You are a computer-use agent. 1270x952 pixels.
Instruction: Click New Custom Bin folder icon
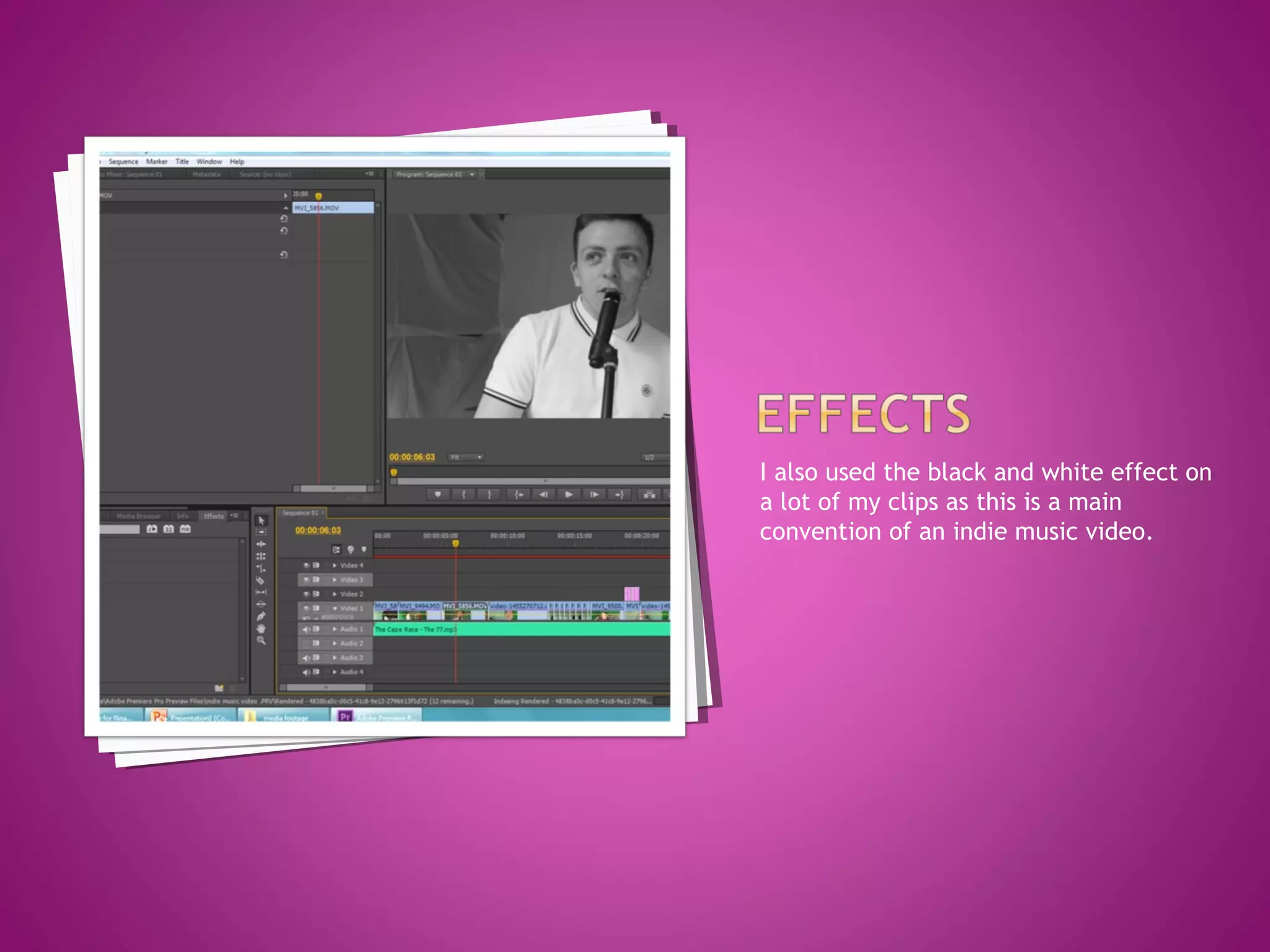pos(219,688)
